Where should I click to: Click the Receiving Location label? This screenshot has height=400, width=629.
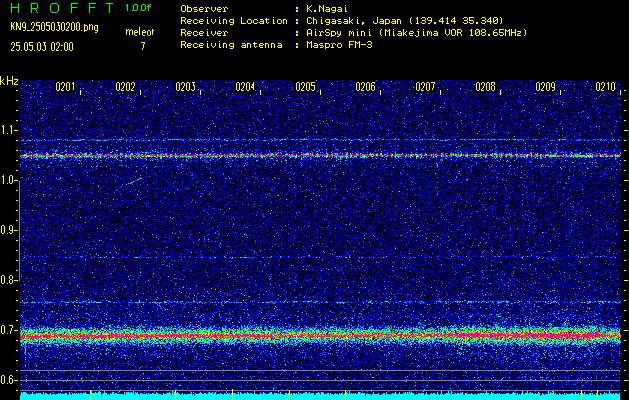point(234,20)
